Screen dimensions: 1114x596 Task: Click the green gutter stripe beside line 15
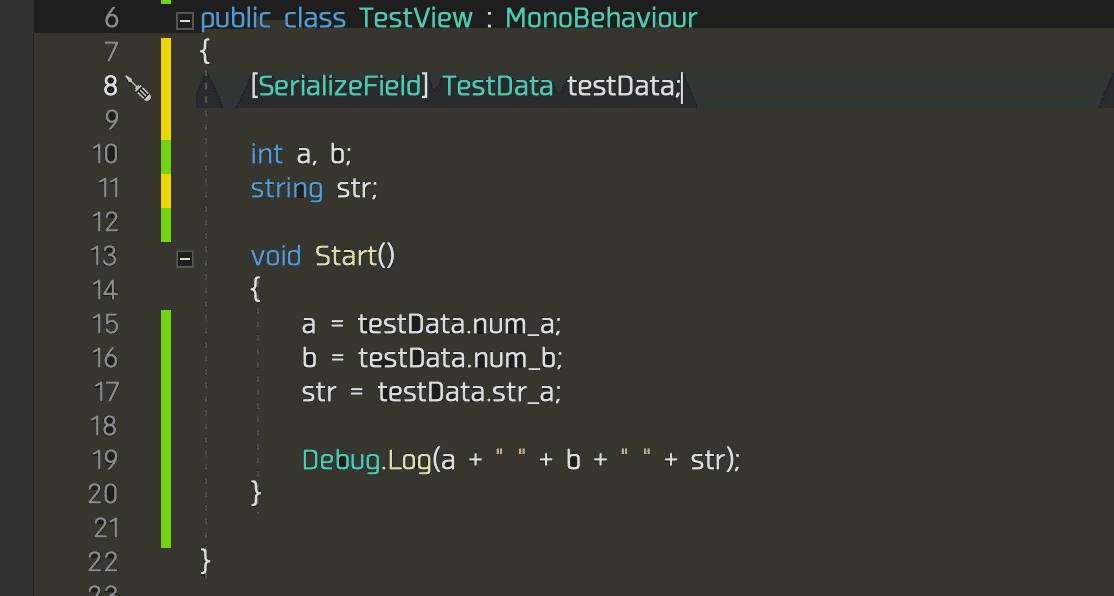tap(165, 324)
